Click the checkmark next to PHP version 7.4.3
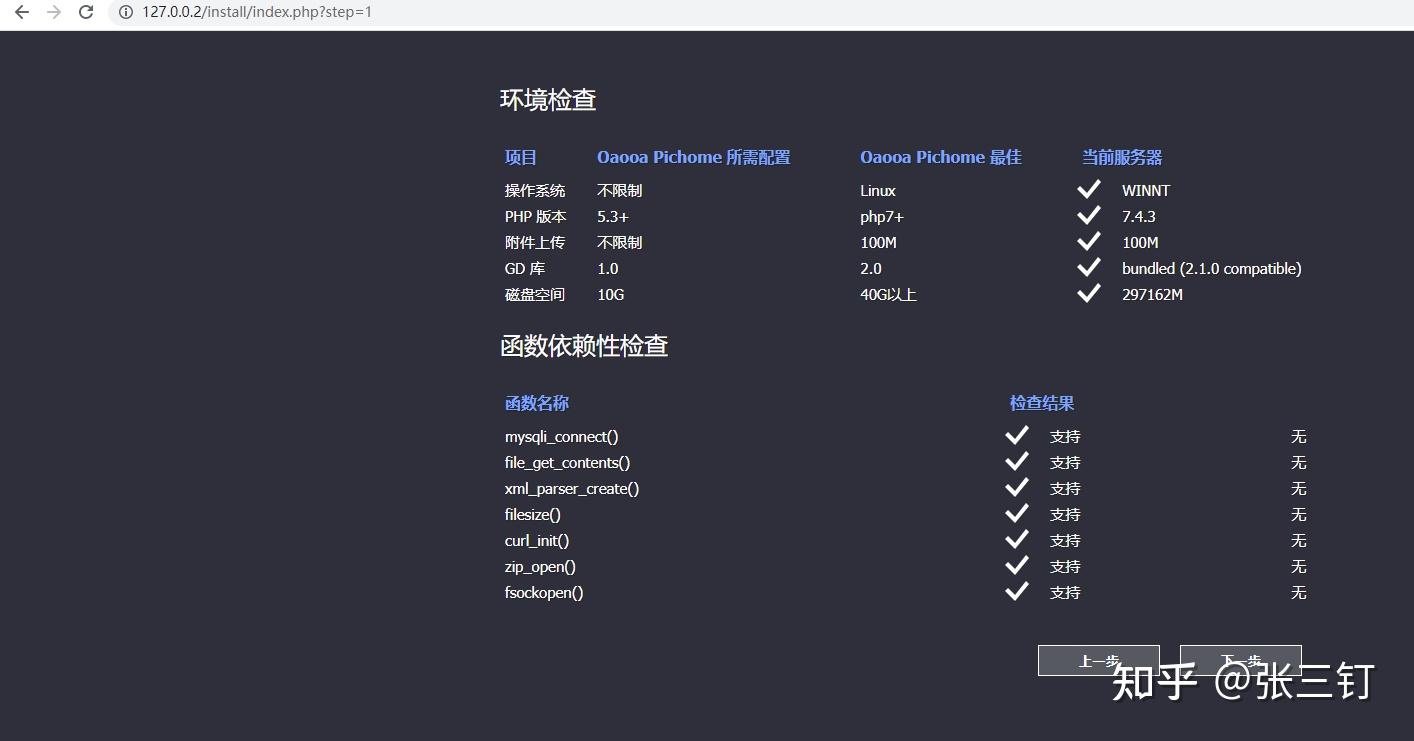Viewport: 1414px width, 741px height. [1089, 215]
